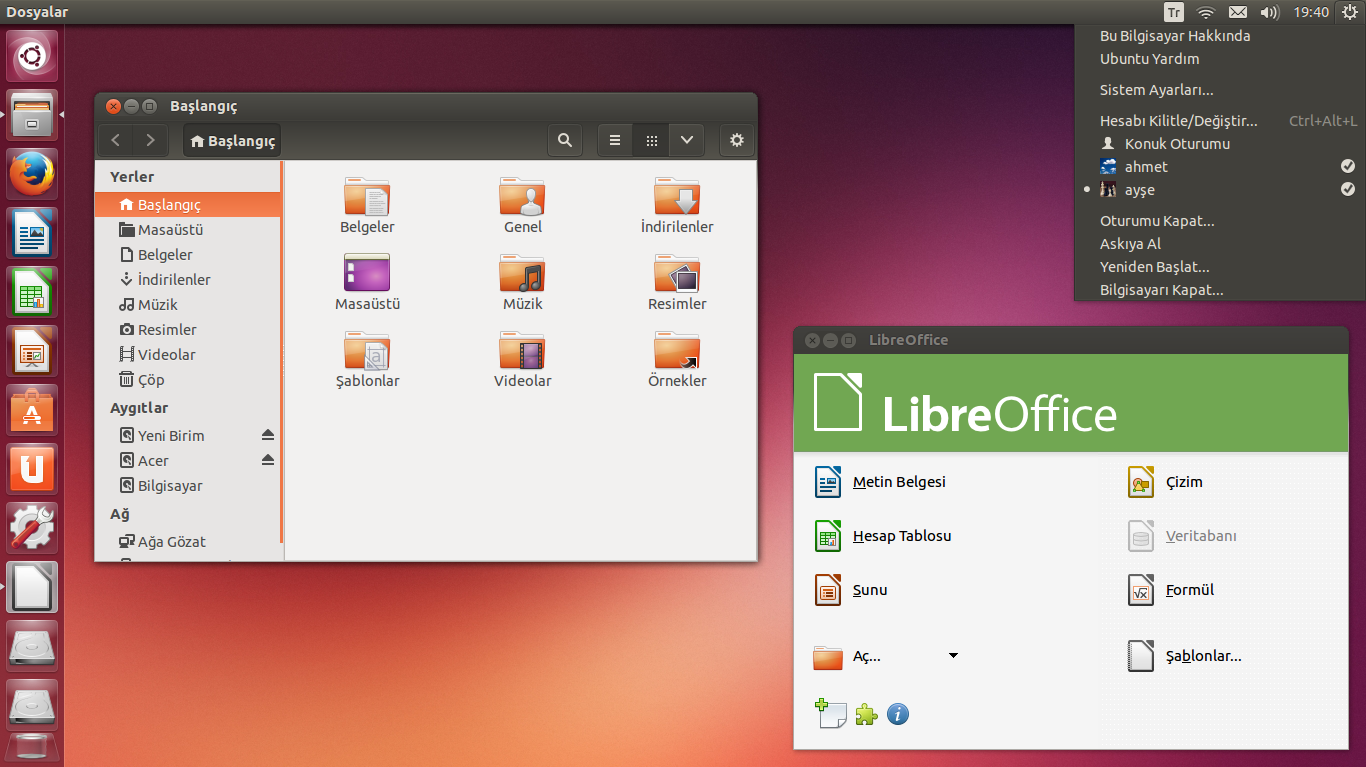Viewport: 1366px width, 767px height.
Task: Expand the view options chevron dropdown
Action: [x=687, y=141]
